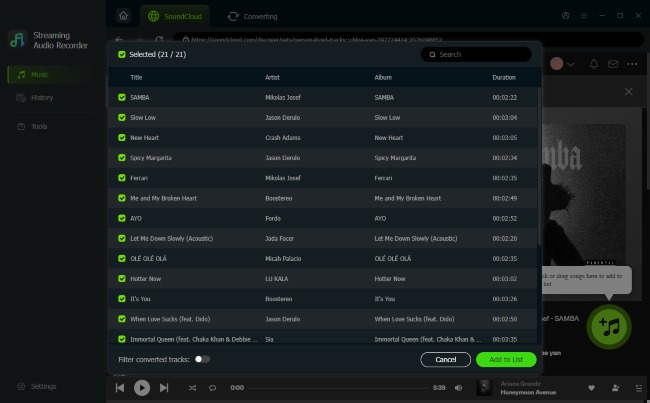This screenshot has width=650, height=403.
Task: Close the panel with the X icon
Action: 628,92
